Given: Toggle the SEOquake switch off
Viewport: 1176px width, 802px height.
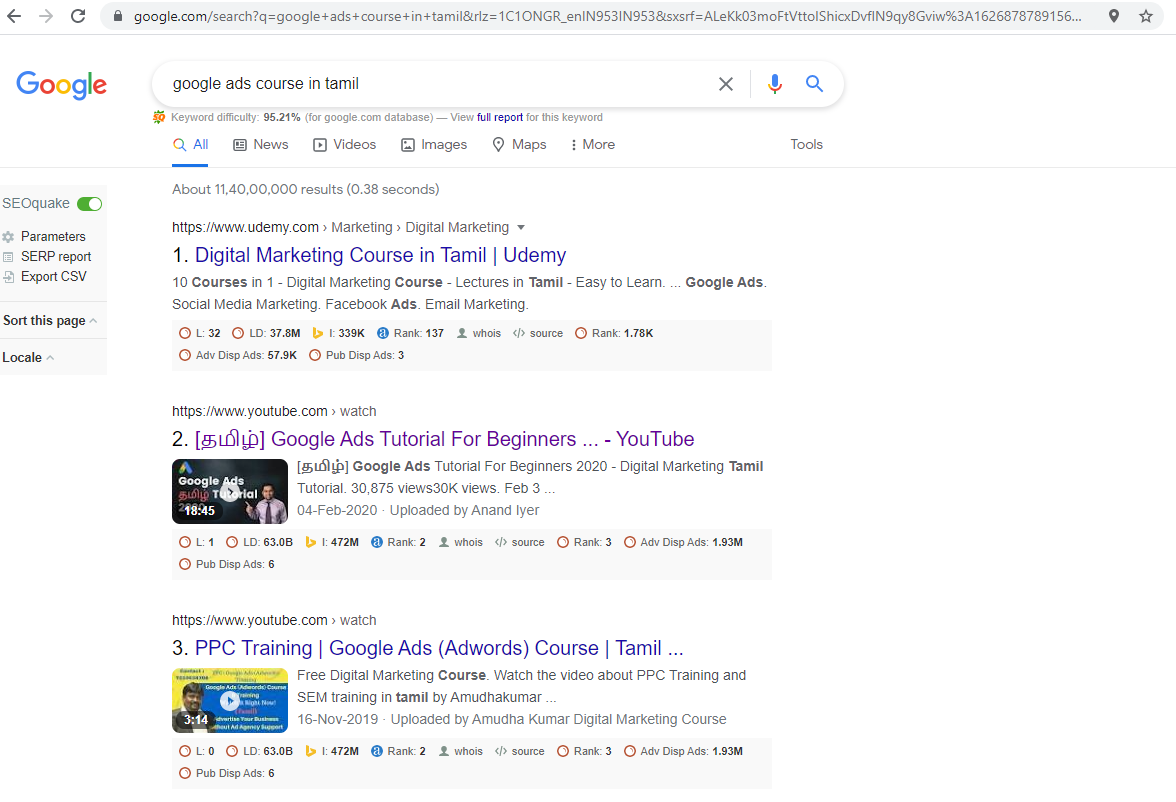Looking at the screenshot, I should [x=89, y=204].
